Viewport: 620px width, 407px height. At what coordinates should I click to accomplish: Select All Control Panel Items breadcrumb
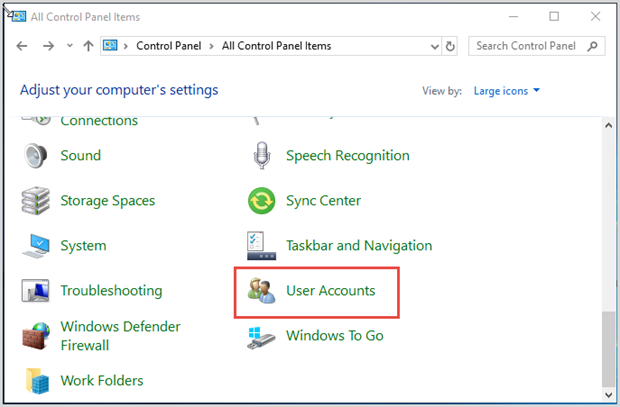point(276,46)
